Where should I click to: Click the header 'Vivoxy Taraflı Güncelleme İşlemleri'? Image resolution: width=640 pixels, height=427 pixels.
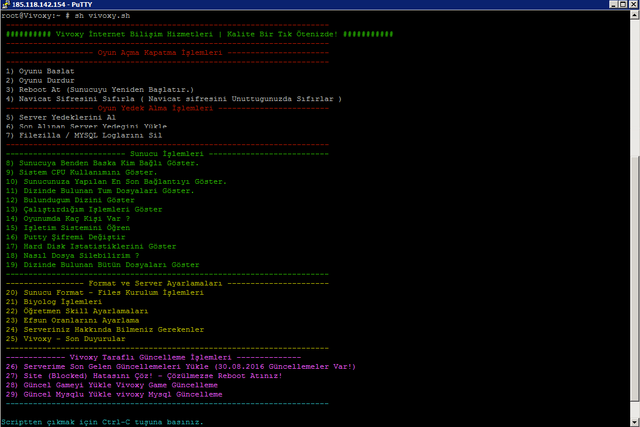[150, 357]
